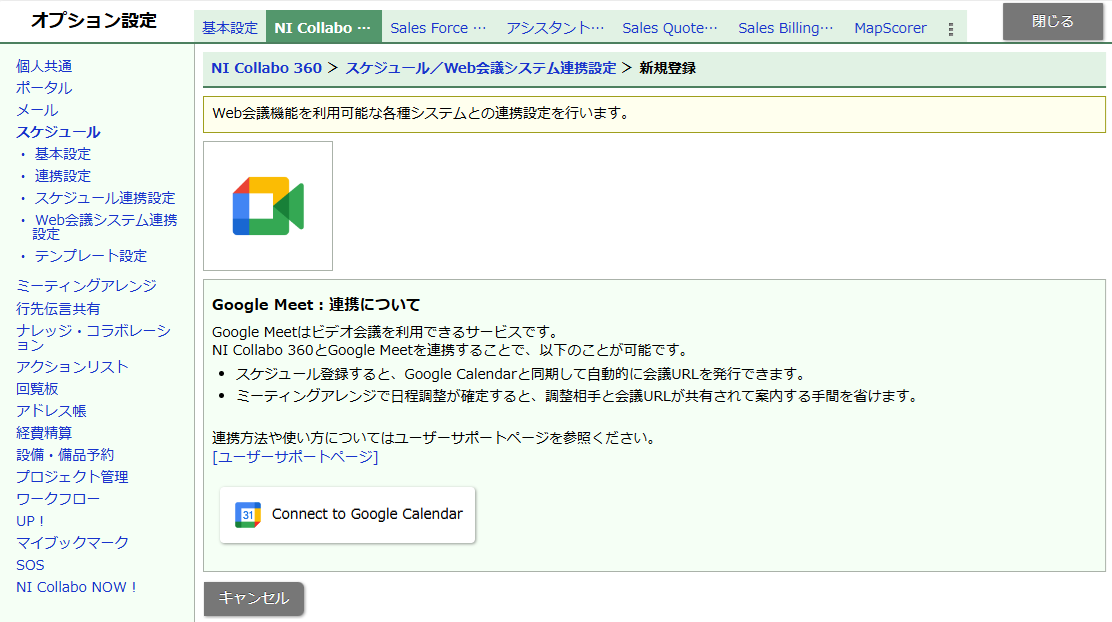Open 回覧板 in sidebar

37,389
